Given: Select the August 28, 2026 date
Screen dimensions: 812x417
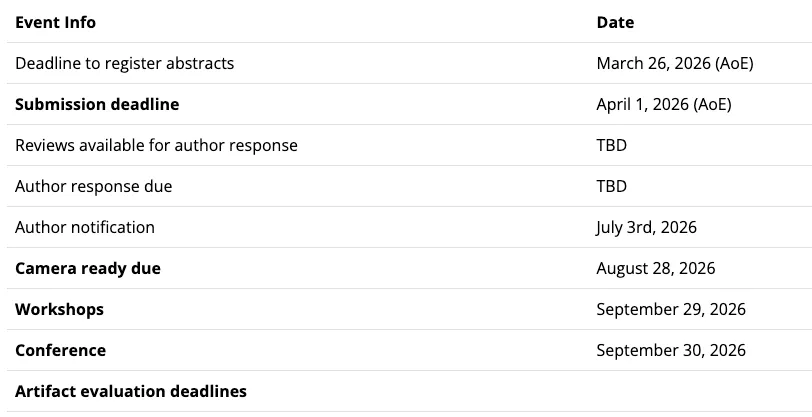Looking at the screenshot, I should tap(655, 268).
